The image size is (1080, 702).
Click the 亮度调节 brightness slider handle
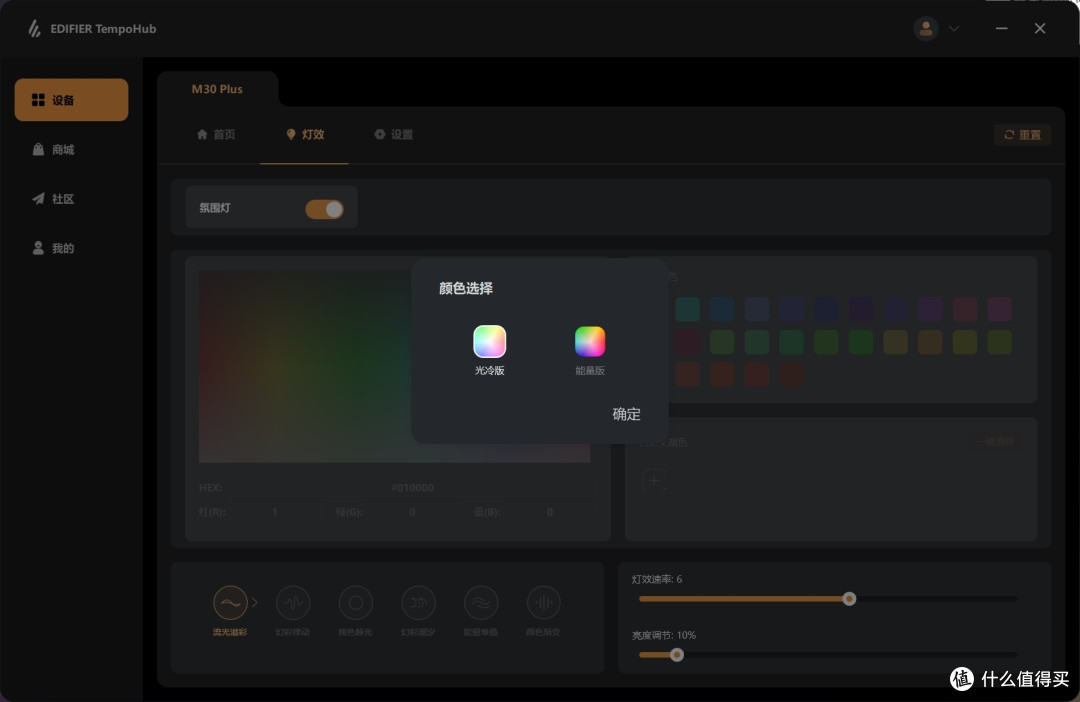coord(676,654)
